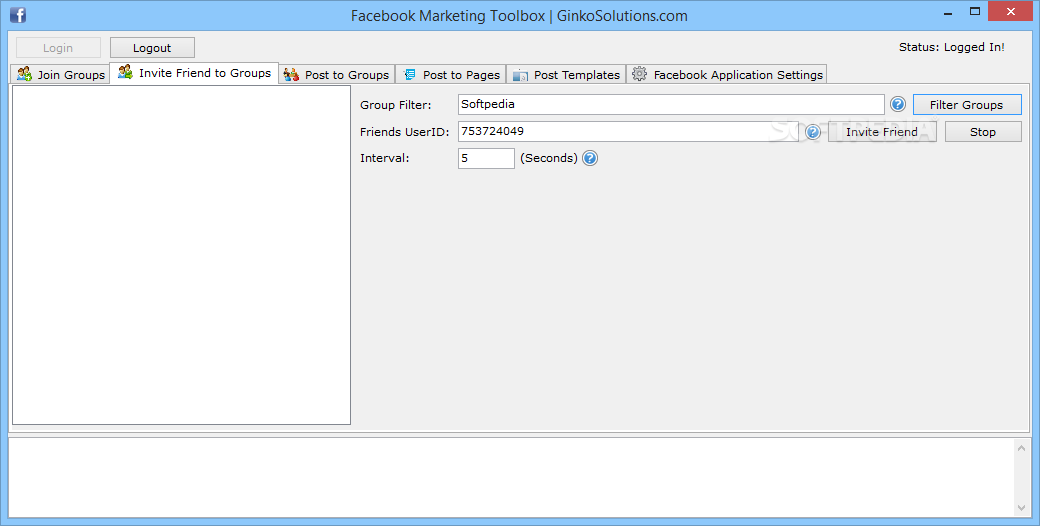The height and width of the screenshot is (526, 1040).
Task: Click the "Group Filter:" label
Action: [x=395, y=105]
